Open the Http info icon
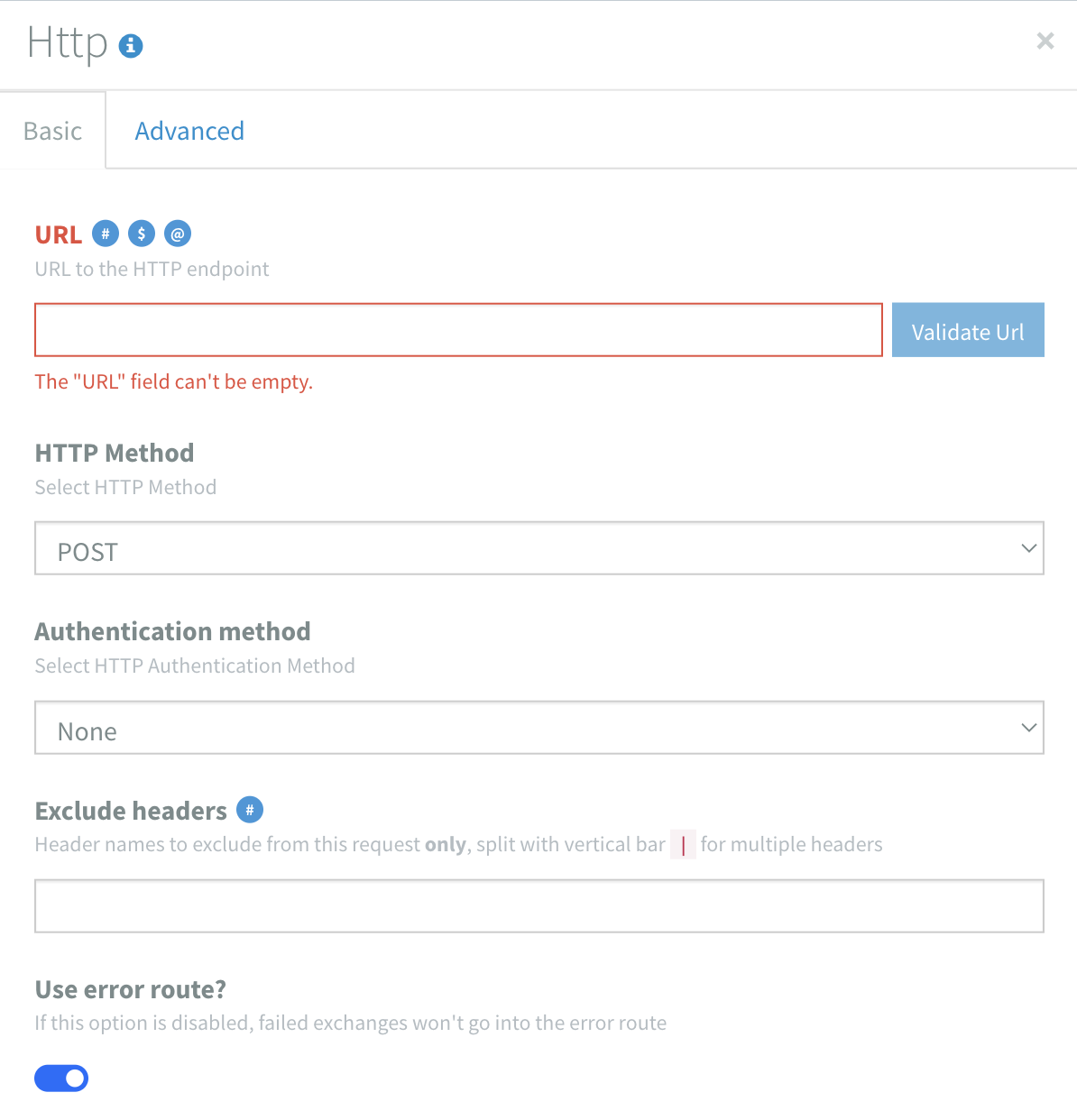Screen dimensions: 1077x1120 pyautogui.click(x=131, y=45)
